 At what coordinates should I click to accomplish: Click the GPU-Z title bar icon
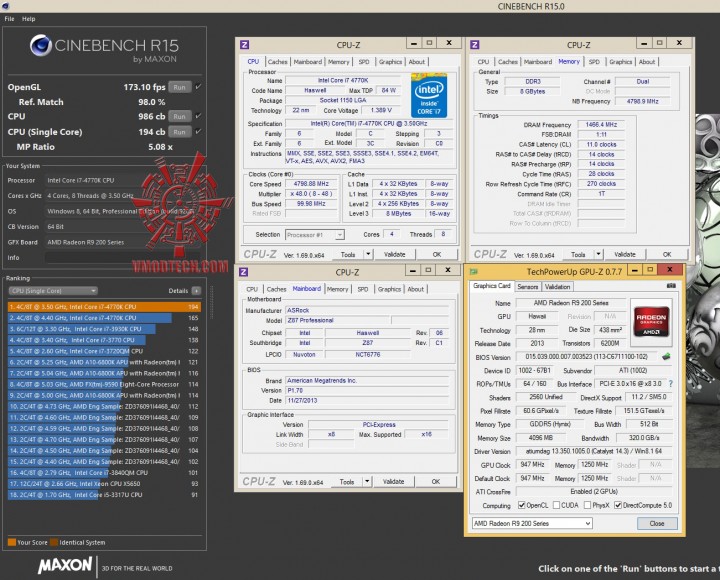point(474,272)
